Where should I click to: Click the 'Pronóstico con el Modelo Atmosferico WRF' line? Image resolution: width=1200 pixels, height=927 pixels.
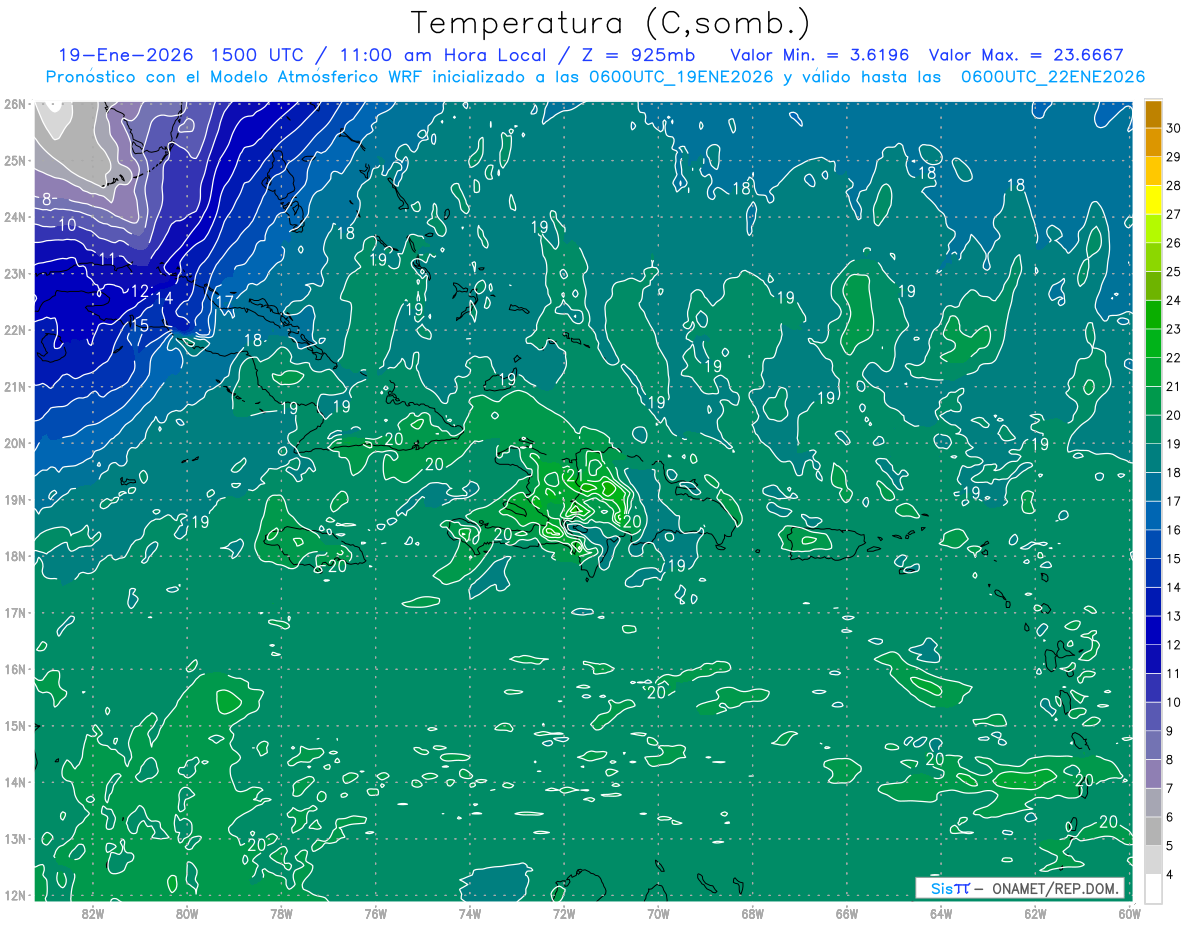point(235,77)
